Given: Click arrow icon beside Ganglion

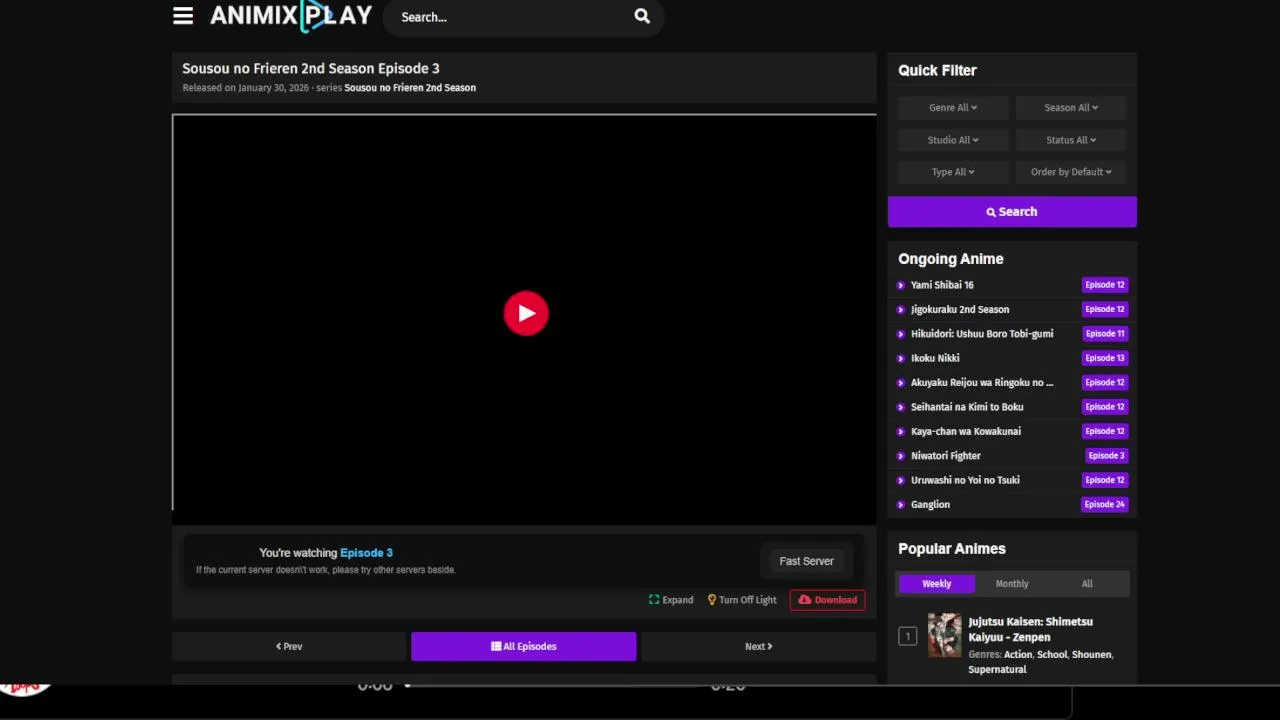Looking at the screenshot, I should pyautogui.click(x=901, y=505).
